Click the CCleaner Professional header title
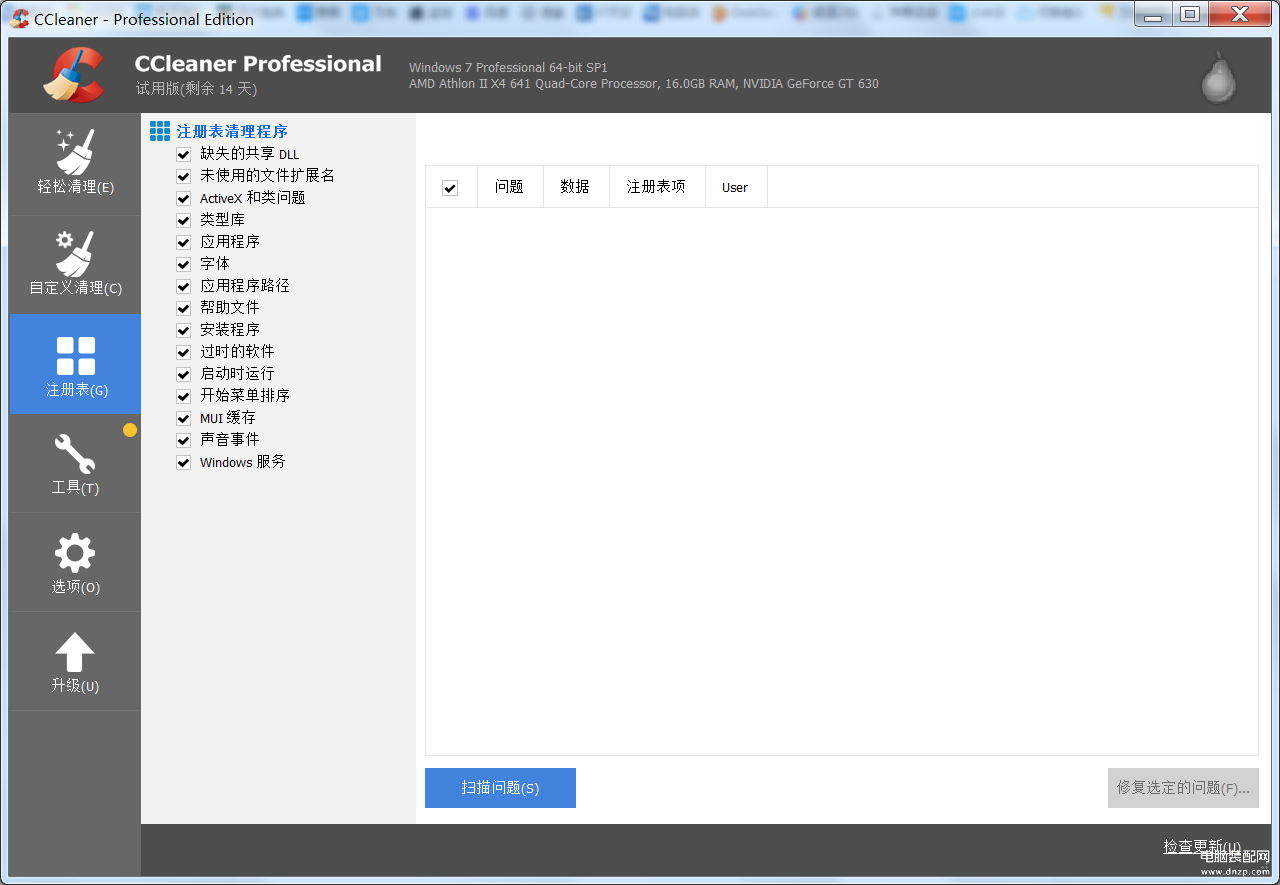This screenshot has height=885, width=1280. coord(258,64)
